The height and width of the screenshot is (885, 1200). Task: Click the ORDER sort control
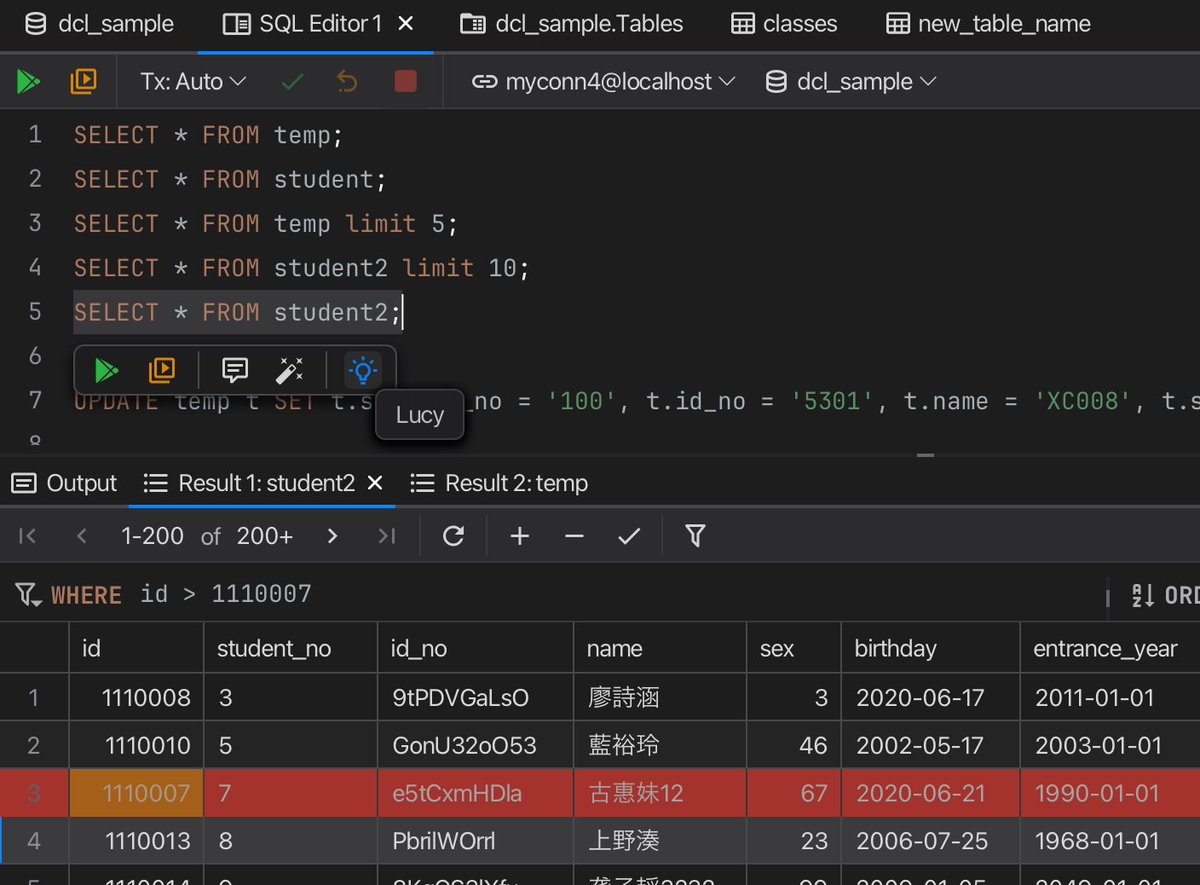tap(1165, 596)
